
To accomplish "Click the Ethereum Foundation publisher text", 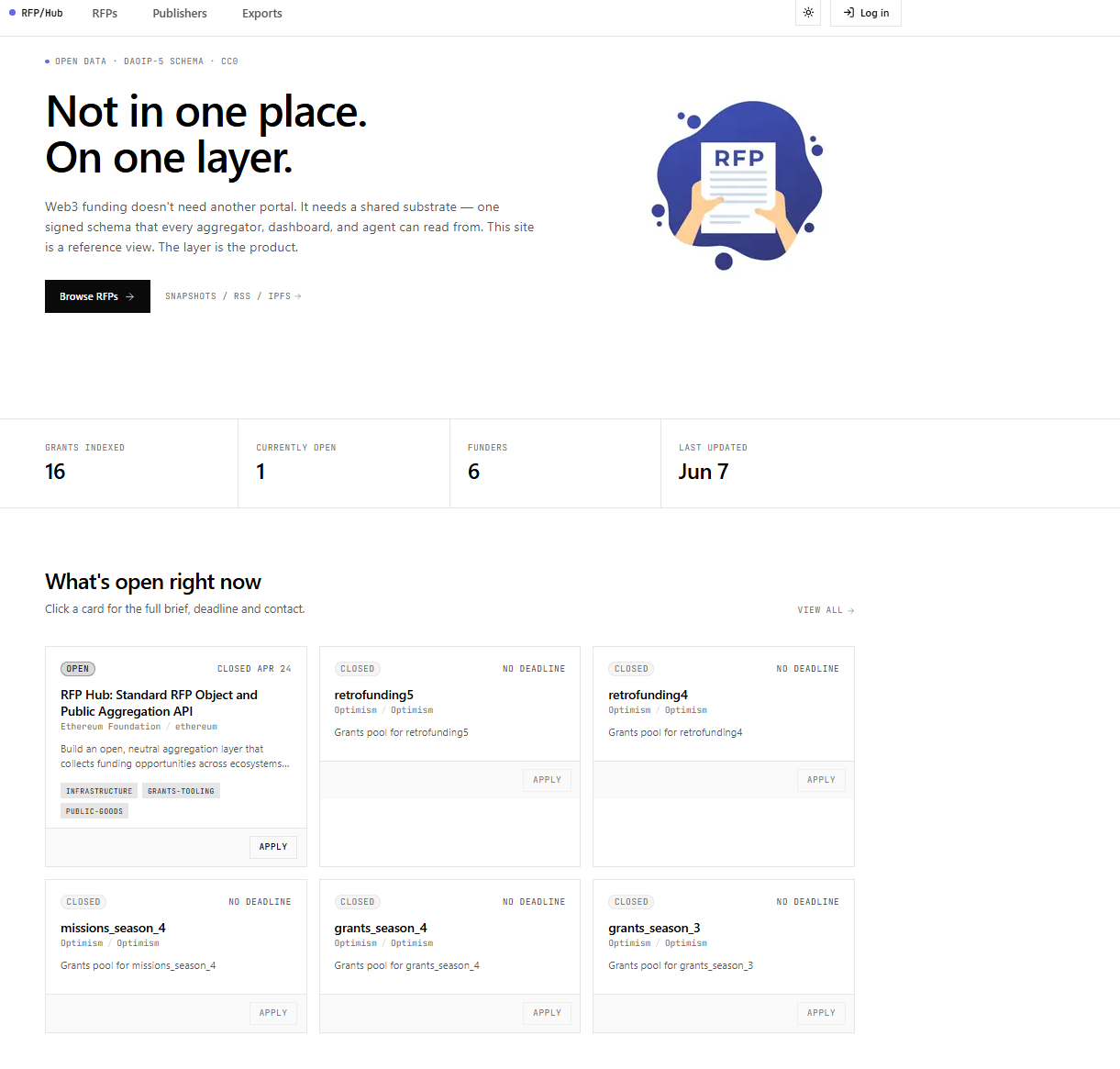I will click(110, 727).
